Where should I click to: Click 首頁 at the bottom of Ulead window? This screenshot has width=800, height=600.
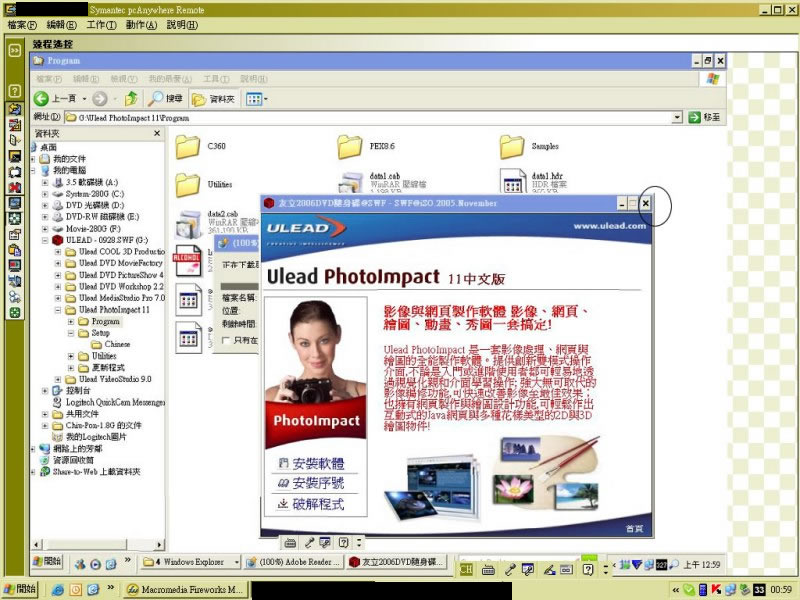pyautogui.click(x=635, y=529)
